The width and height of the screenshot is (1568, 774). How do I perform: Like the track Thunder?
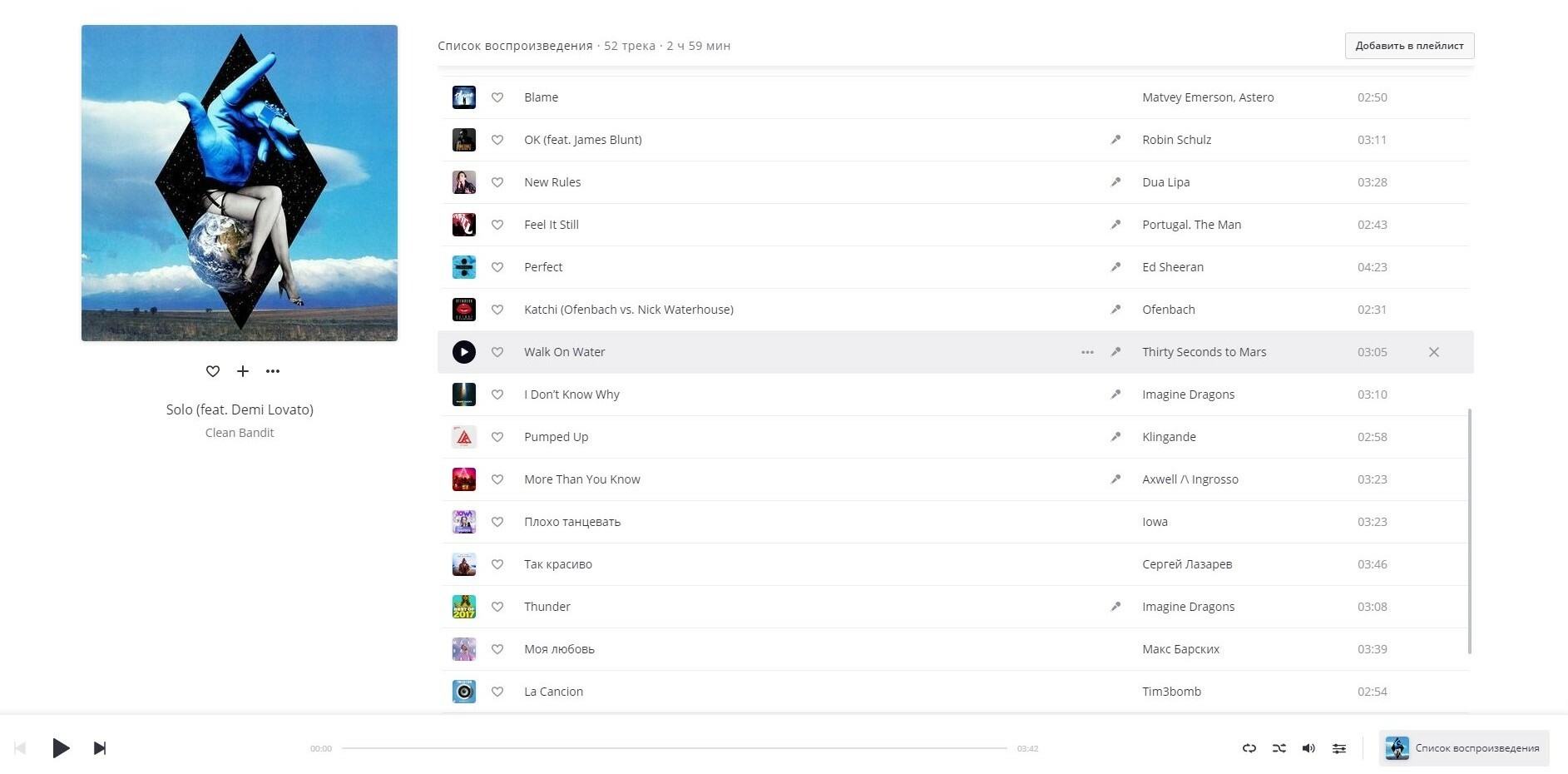click(497, 607)
